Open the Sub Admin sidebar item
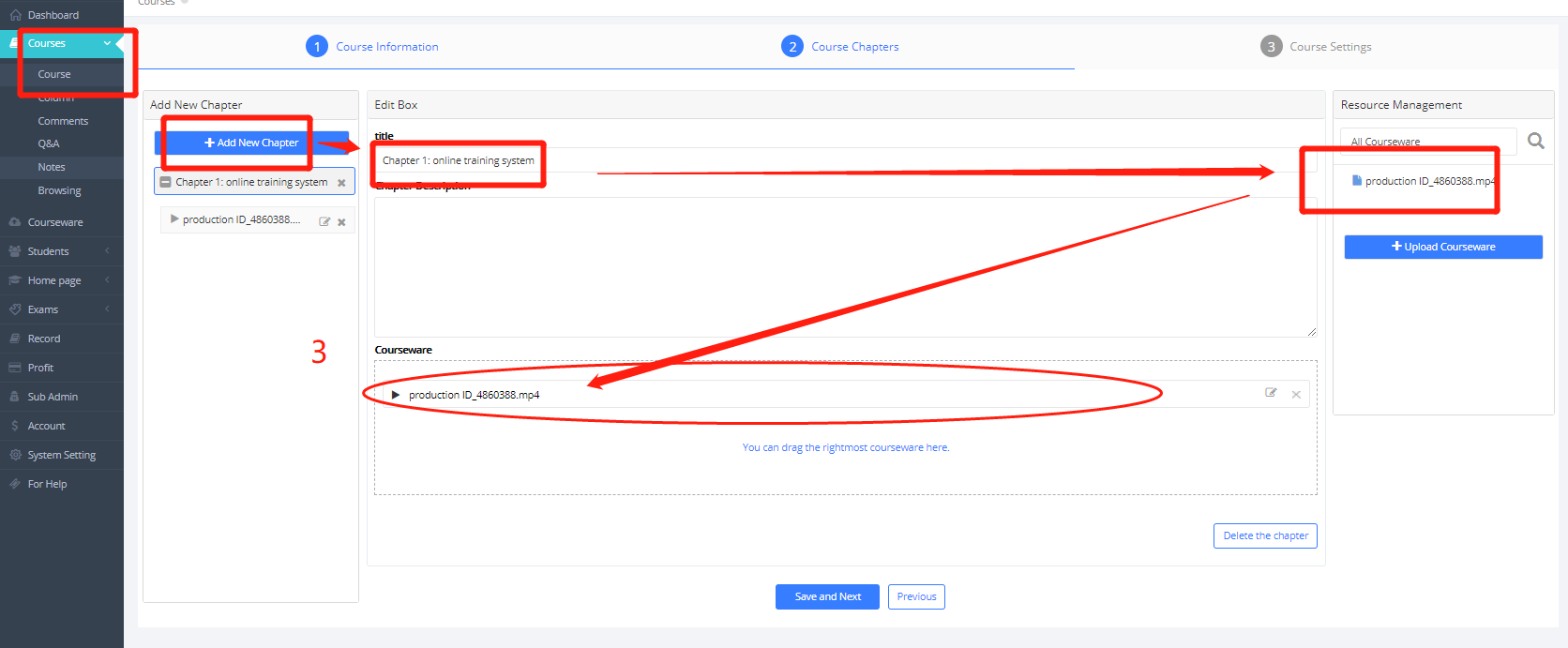Image resolution: width=1568 pixels, height=648 pixels. [x=53, y=397]
